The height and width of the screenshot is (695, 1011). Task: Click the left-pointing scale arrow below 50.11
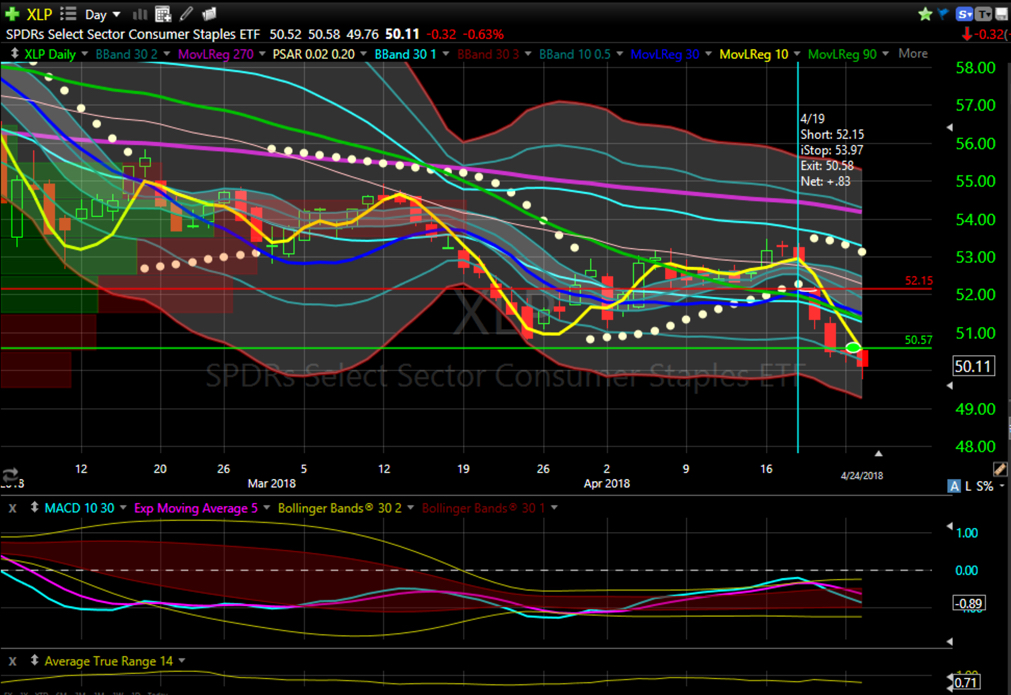[949, 386]
